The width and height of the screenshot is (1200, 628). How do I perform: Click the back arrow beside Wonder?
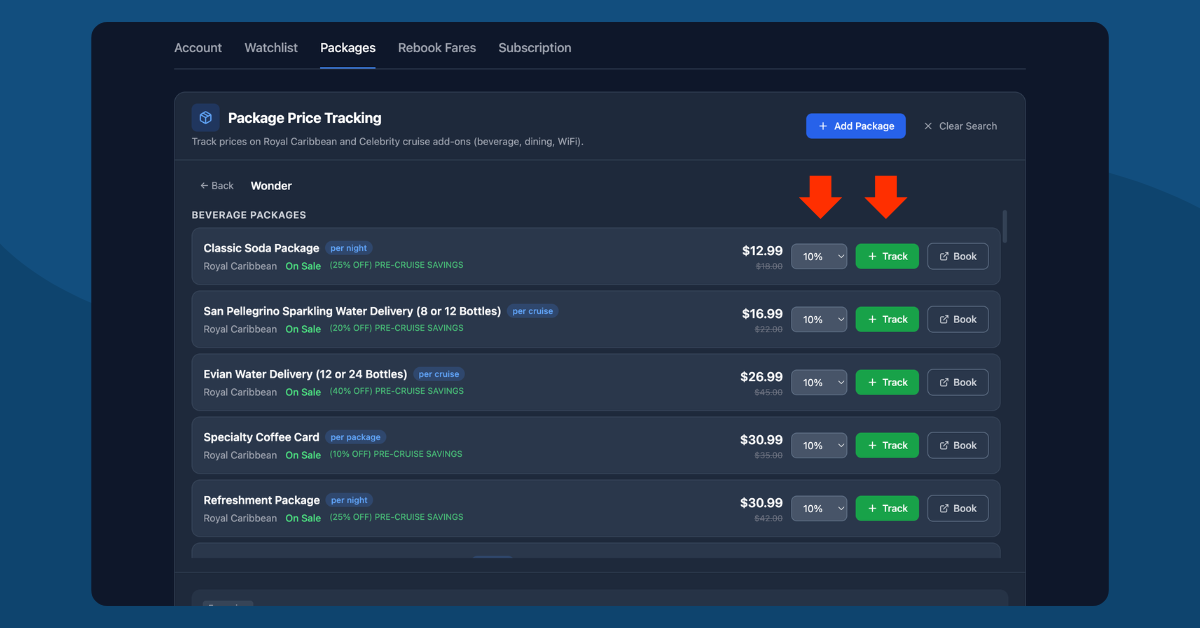tap(203, 185)
